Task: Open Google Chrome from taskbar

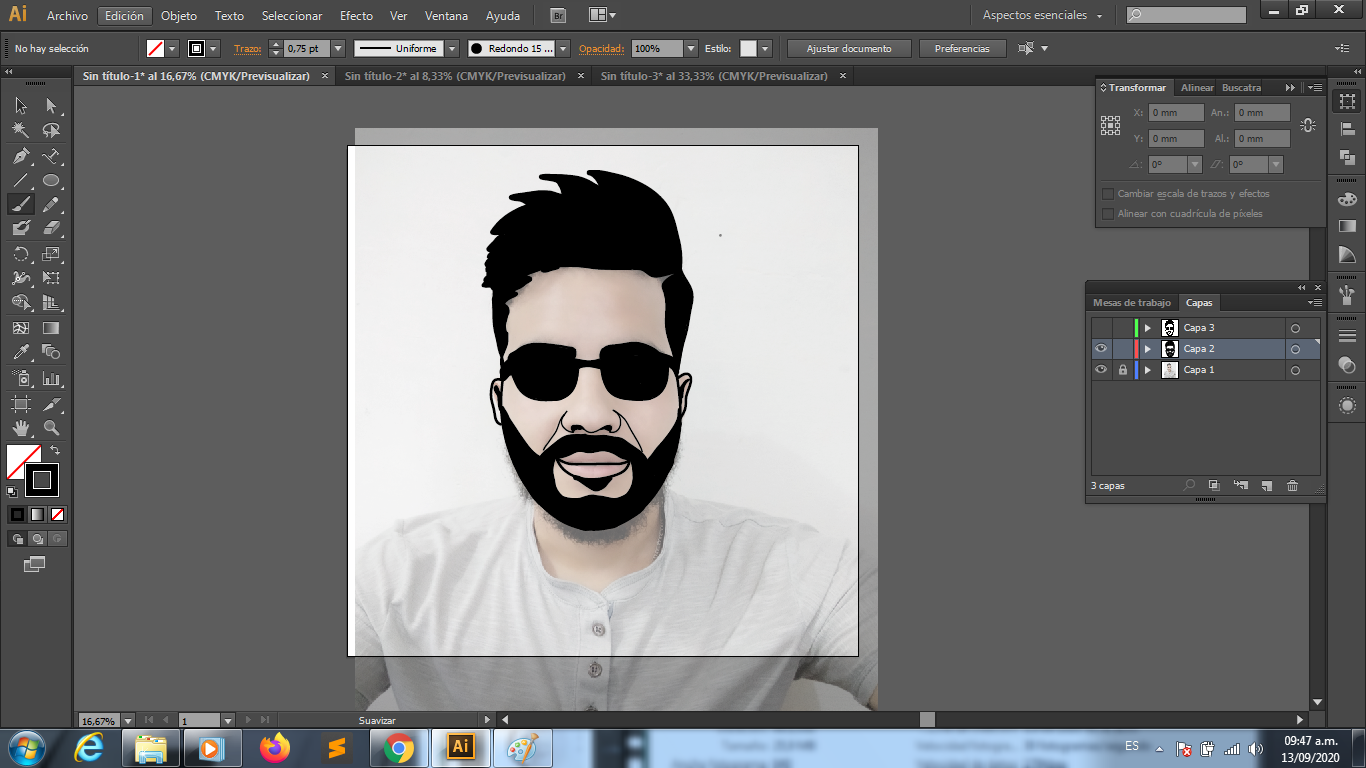Action: pos(399,747)
